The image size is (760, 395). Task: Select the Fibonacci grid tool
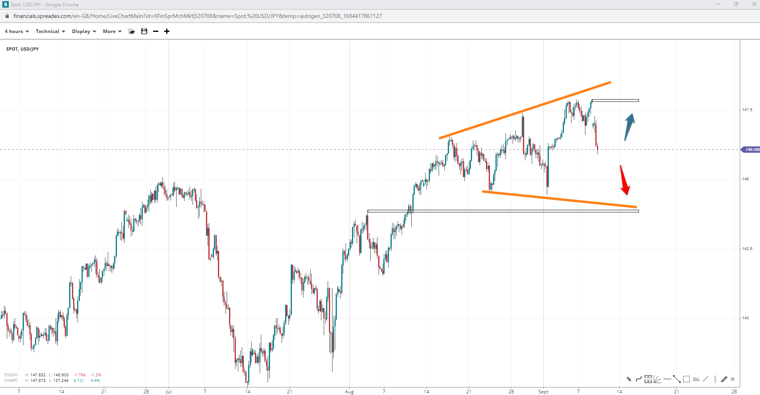pos(648,379)
